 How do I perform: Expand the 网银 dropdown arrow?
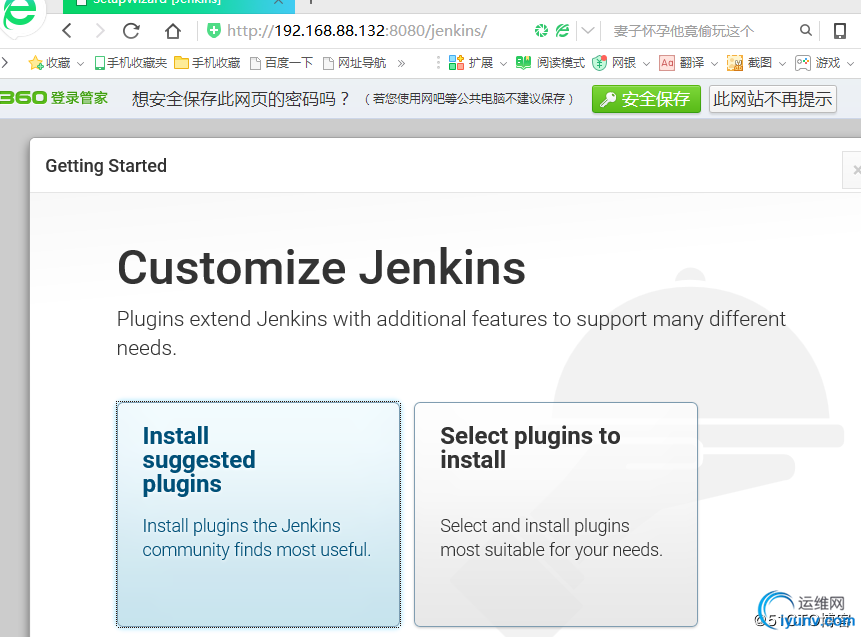pos(646,64)
